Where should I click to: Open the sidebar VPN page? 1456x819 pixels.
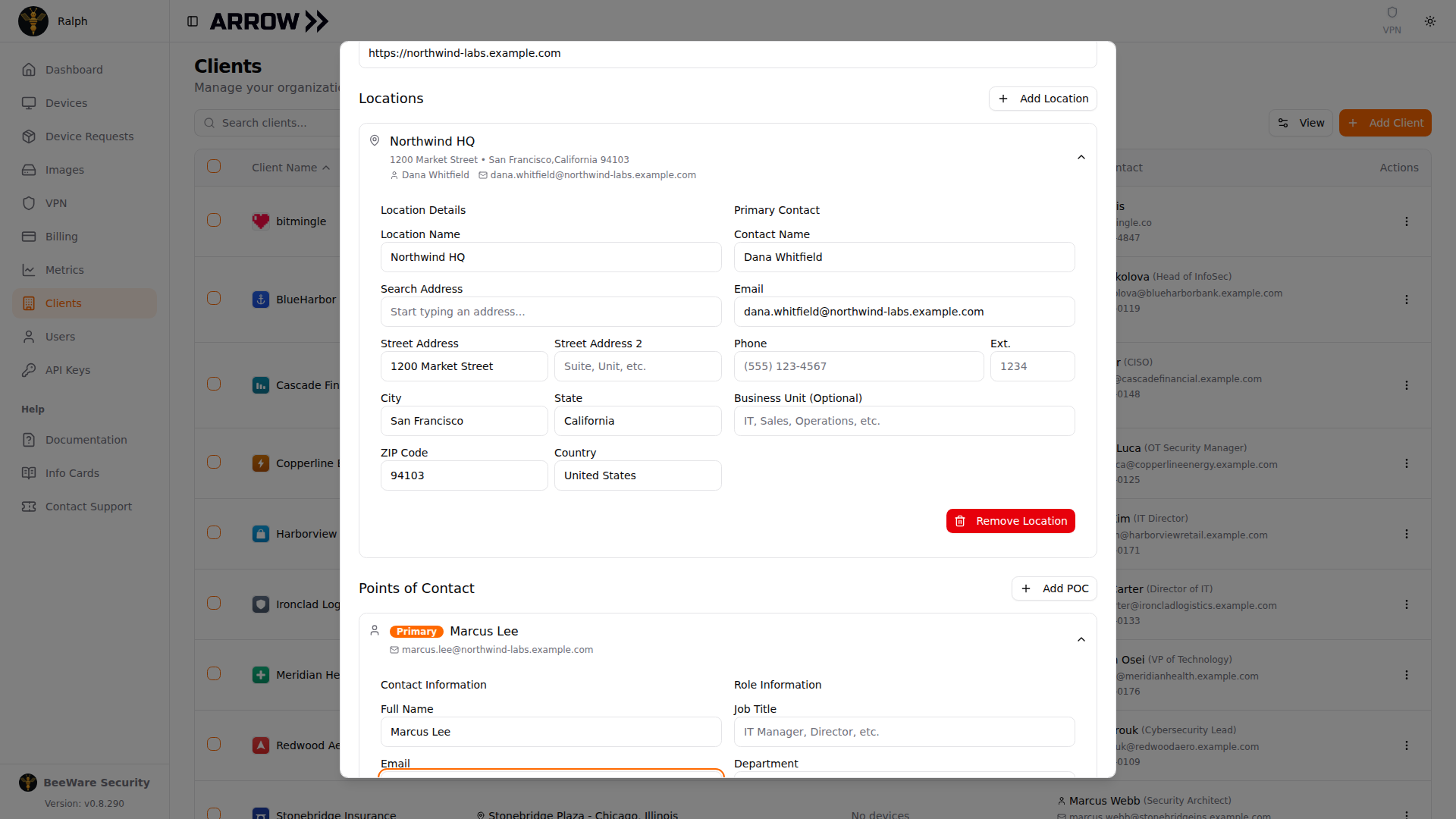pos(84,203)
